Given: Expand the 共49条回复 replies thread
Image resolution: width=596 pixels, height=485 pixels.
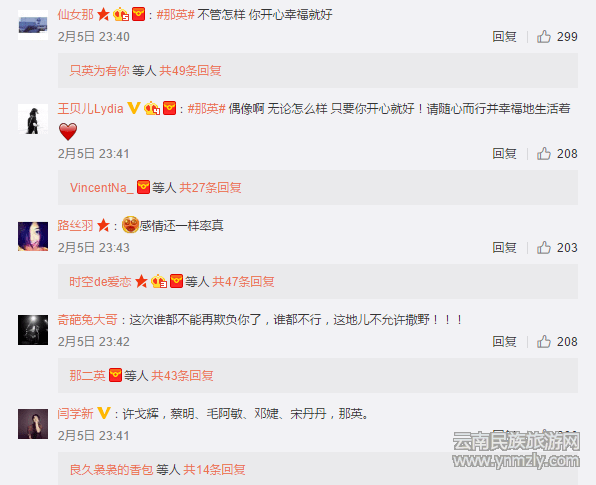Looking at the screenshot, I should 190,71.
